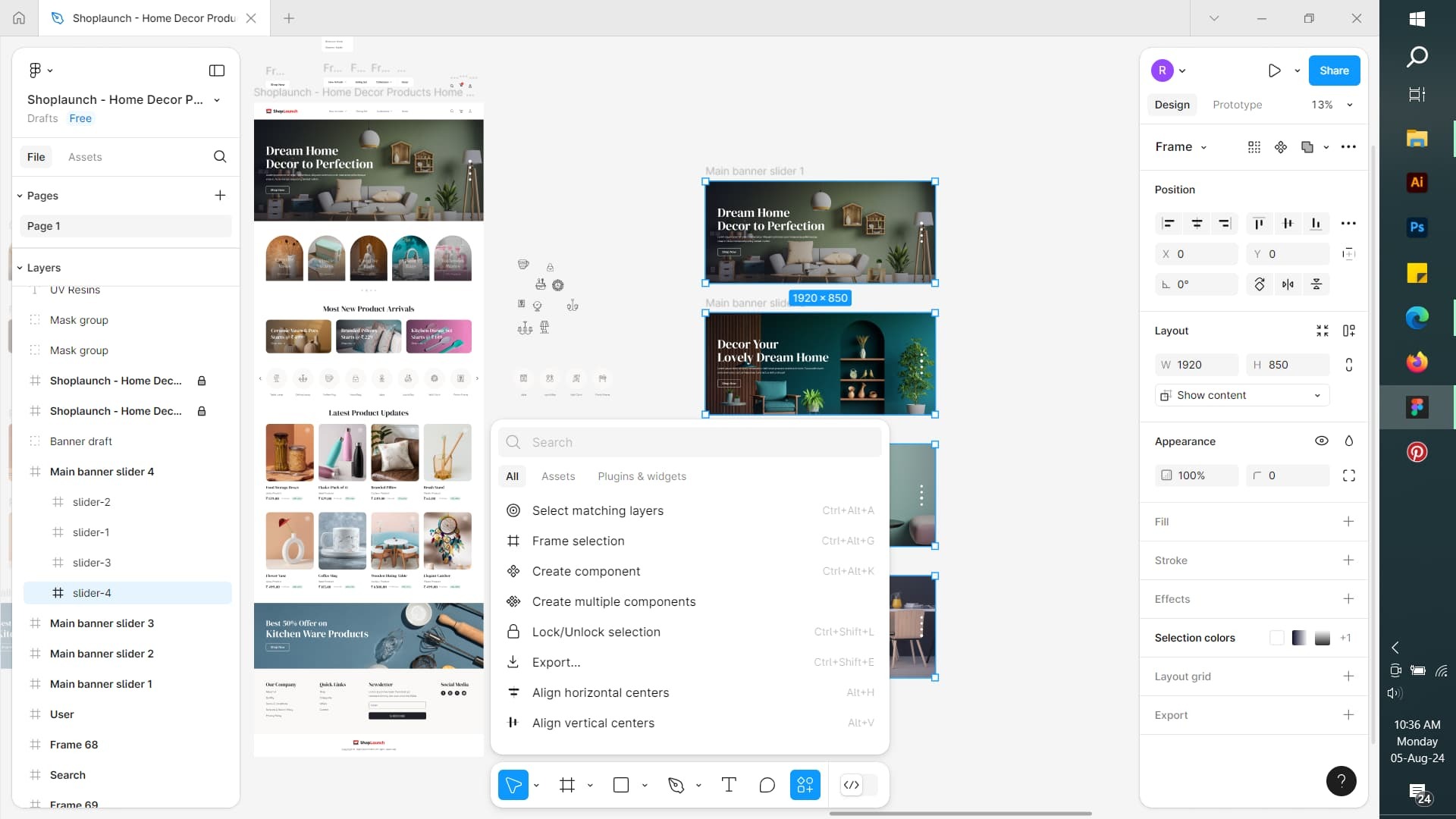Screen dimensions: 1456x819
Task: Expand the file name dropdown chevron
Action: [x=217, y=100]
